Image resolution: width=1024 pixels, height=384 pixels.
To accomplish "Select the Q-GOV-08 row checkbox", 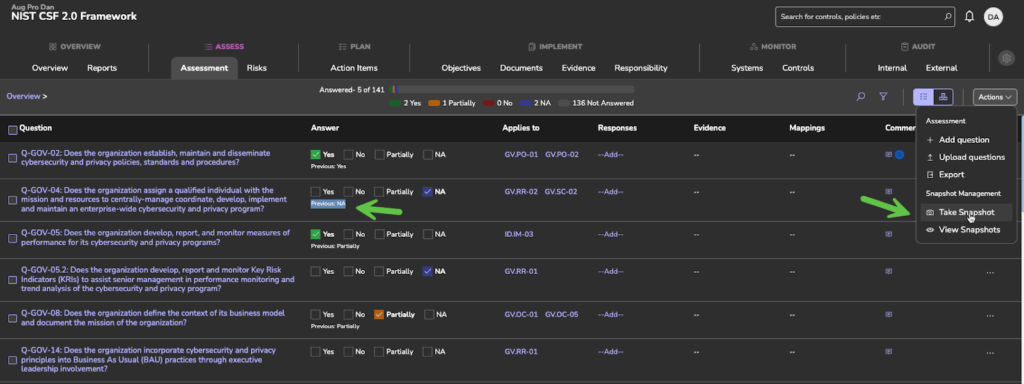I will (12, 319).
